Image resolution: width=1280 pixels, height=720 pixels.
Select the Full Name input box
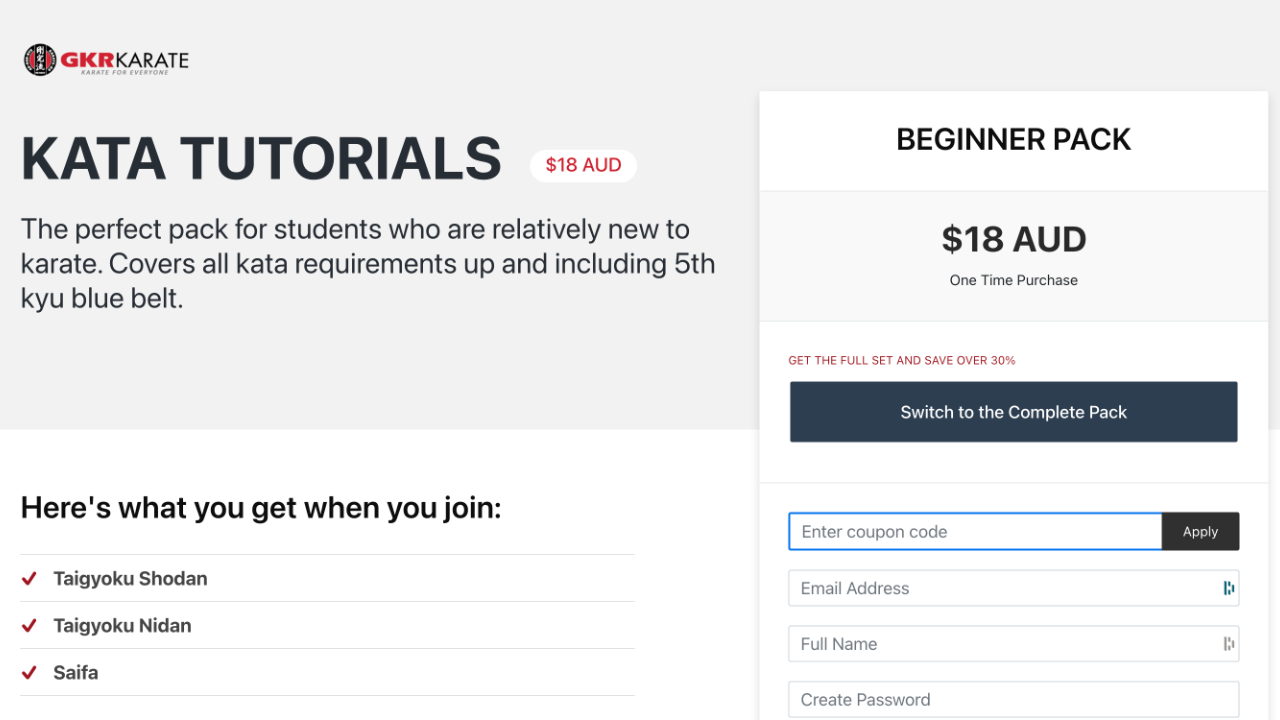1000,644
